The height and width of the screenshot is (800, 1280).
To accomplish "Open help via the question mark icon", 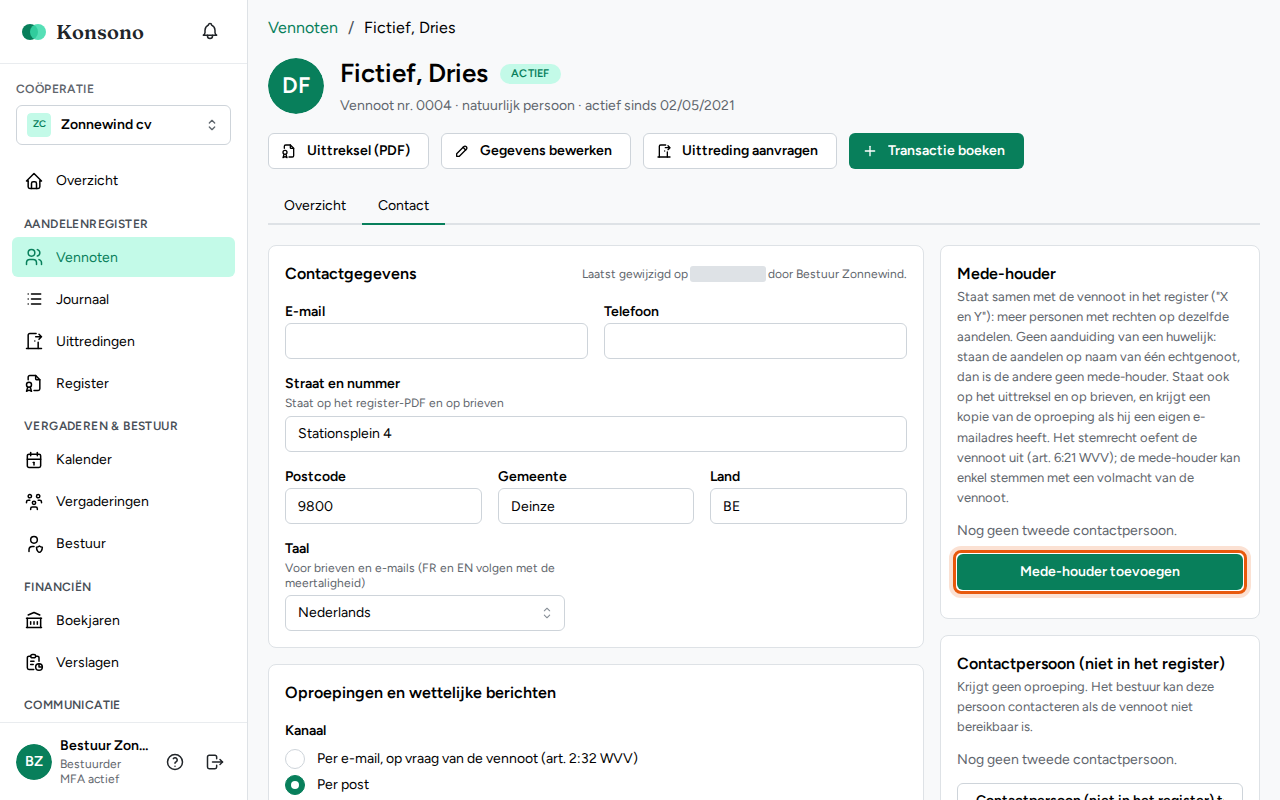I will [x=175, y=762].
